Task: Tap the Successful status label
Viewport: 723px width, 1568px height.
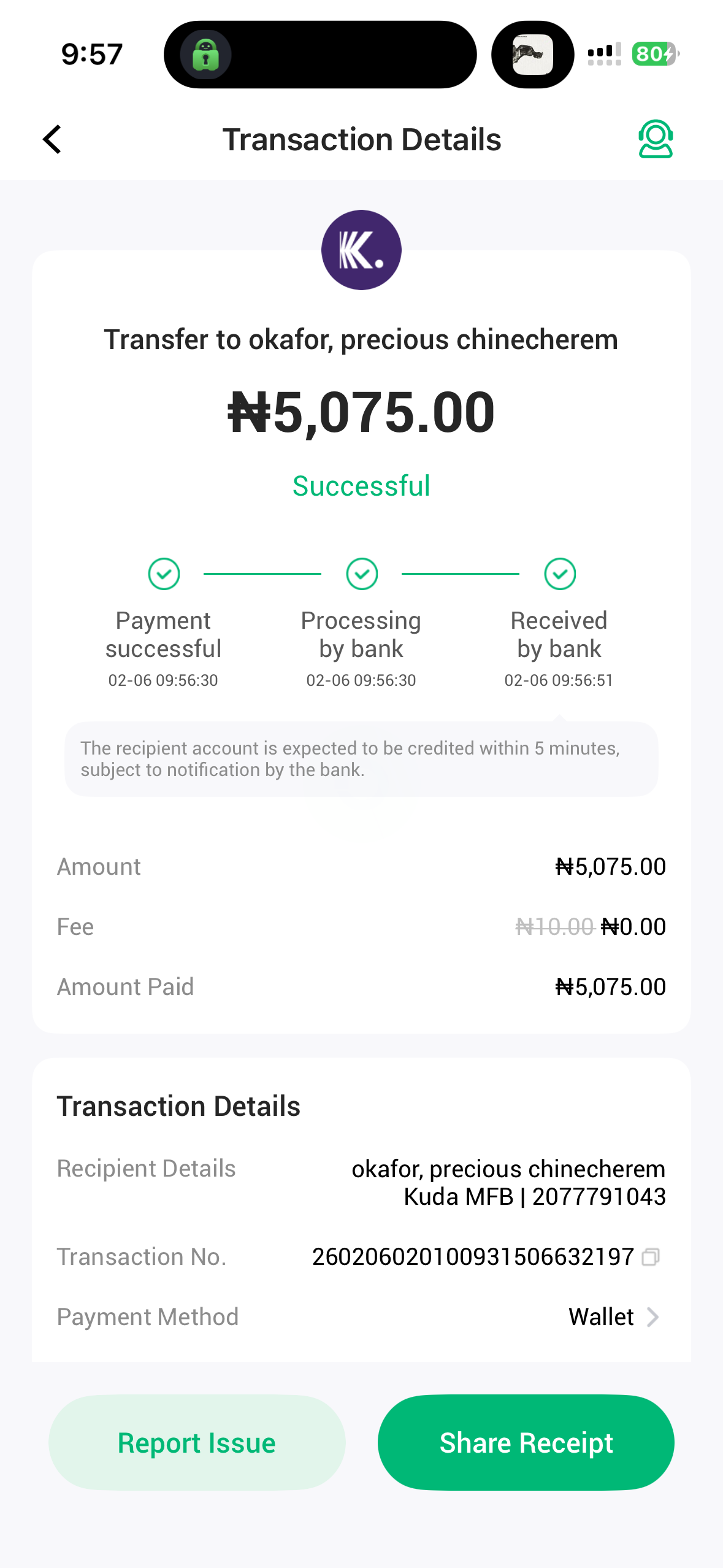Action: [361, 486]
